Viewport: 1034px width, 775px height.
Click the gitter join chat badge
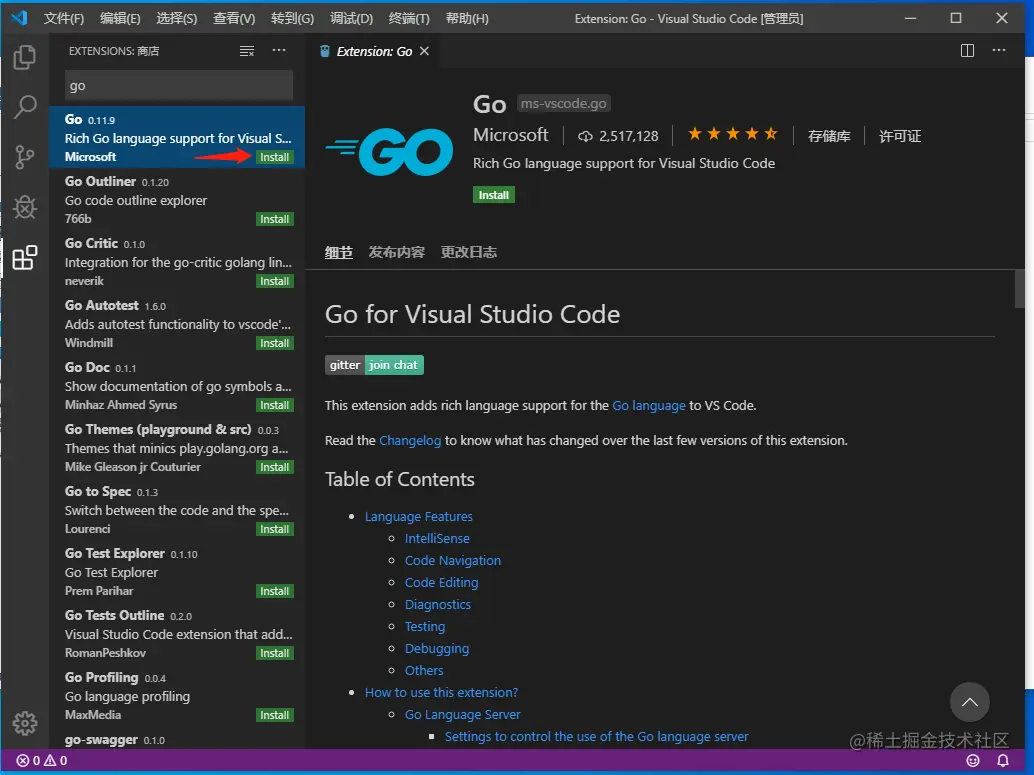click(x=374, y=365)
